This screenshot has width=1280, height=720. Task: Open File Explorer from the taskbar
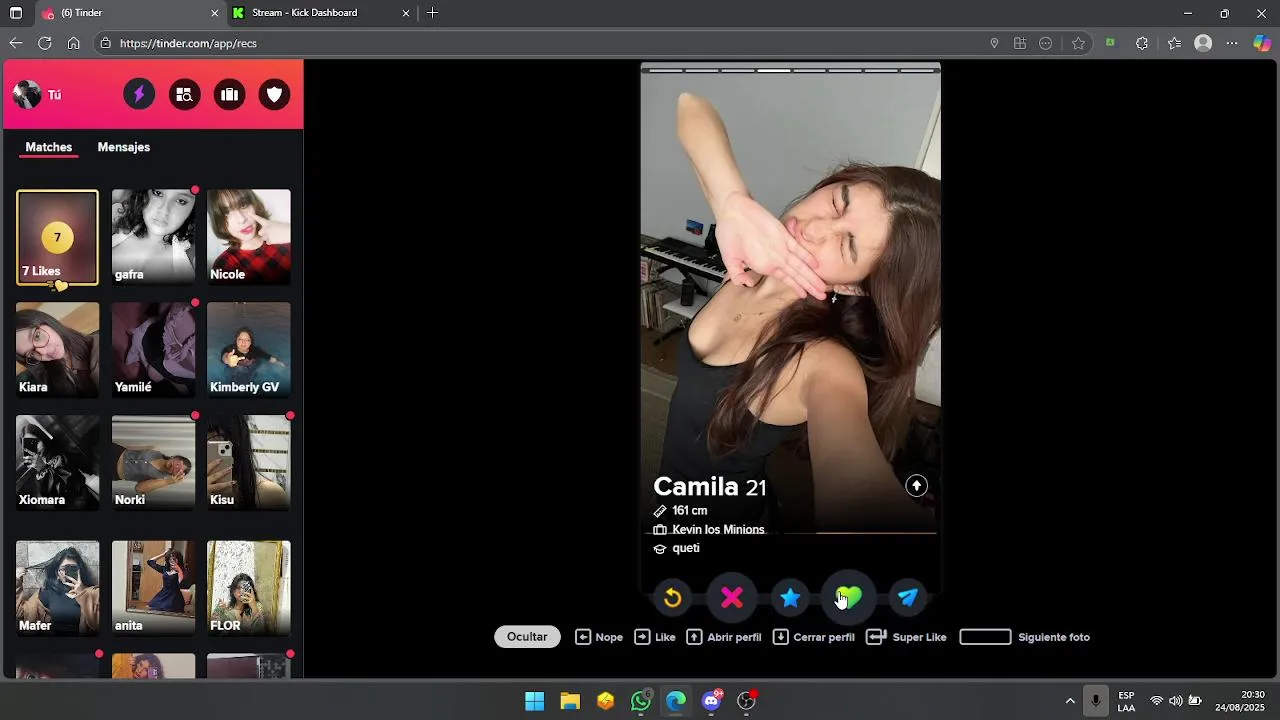[x=570, y=701]
